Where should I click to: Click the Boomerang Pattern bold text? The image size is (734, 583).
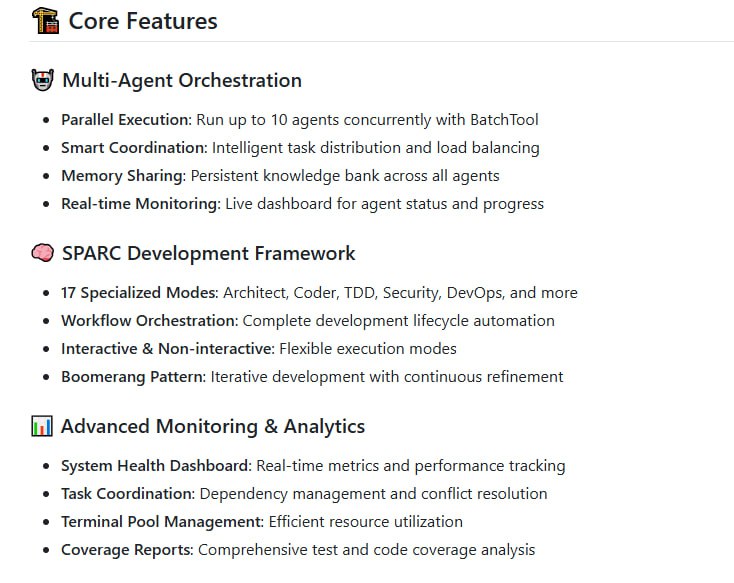(133, 377)
